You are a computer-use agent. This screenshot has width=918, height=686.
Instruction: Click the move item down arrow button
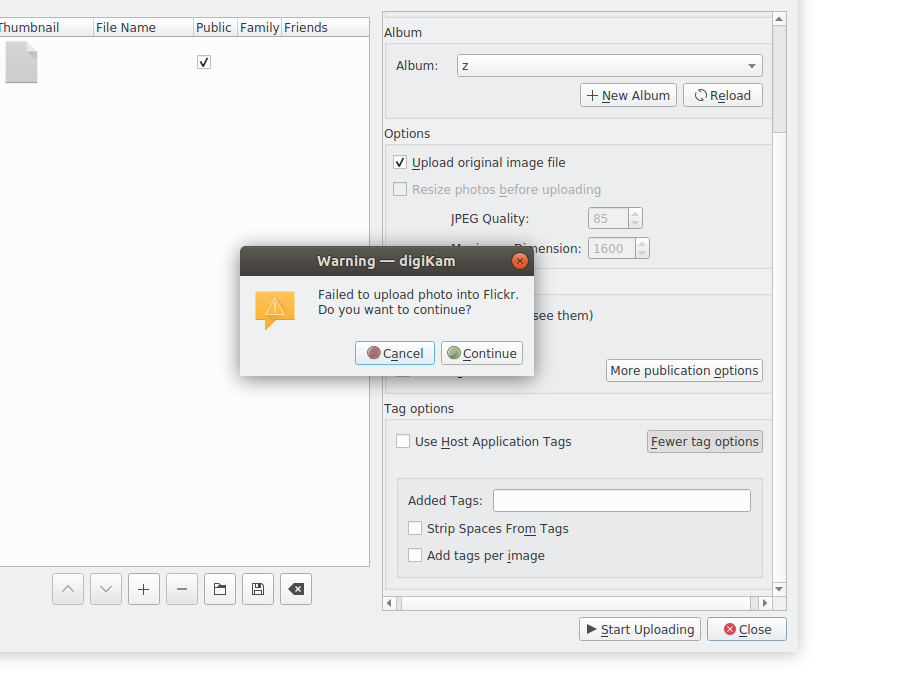click(x=106, y=590)
